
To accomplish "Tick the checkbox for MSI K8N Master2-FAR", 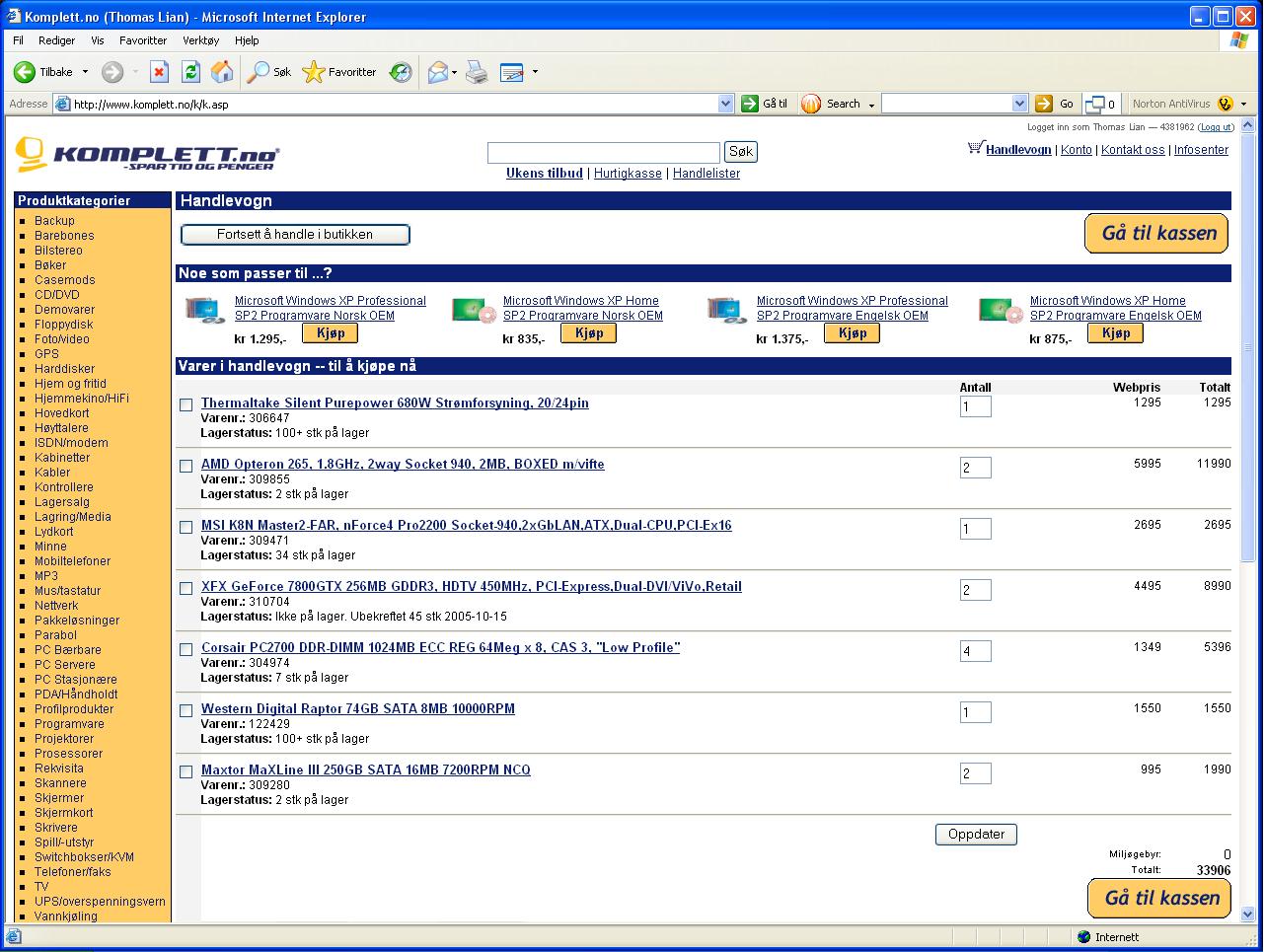I will tap(186, 527).
